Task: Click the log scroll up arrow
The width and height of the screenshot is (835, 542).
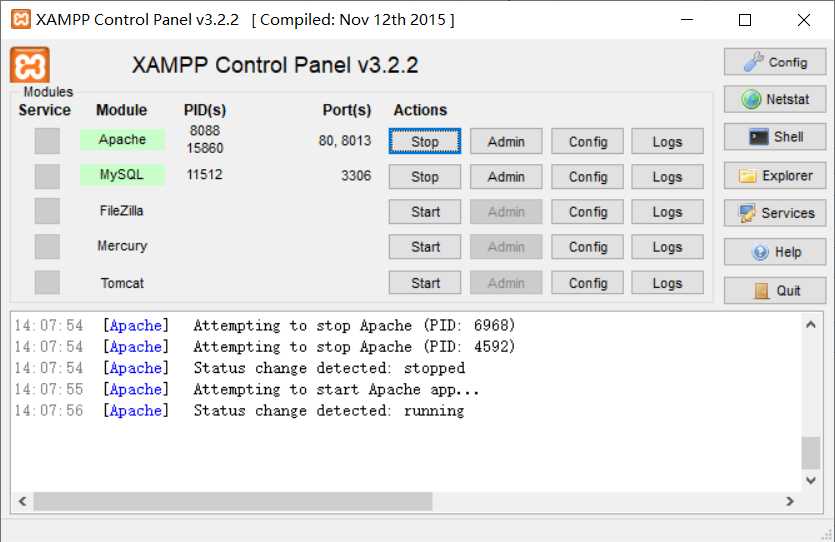Action: pyautogui.click(x=811, y=324)
